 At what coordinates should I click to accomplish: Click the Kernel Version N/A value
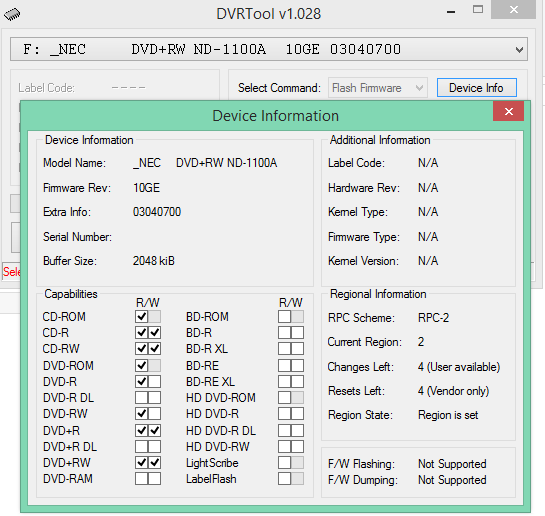[428, 261]
